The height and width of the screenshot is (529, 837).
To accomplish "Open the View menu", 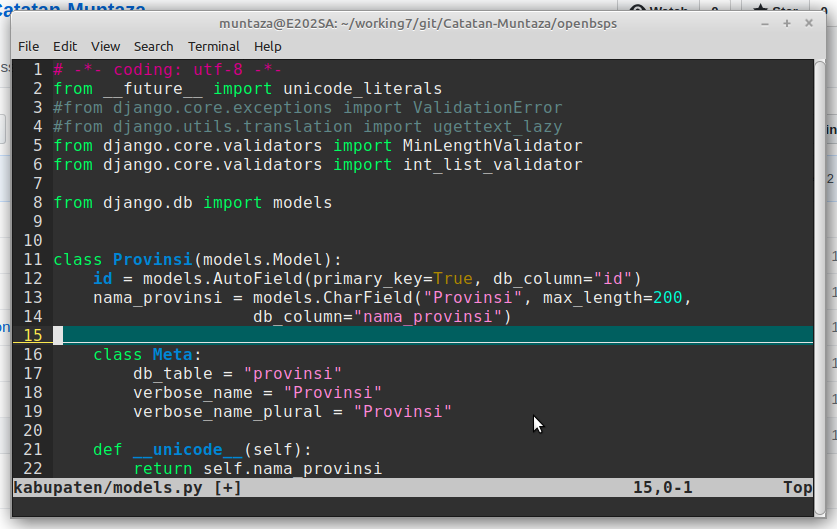I will point(105,46).
